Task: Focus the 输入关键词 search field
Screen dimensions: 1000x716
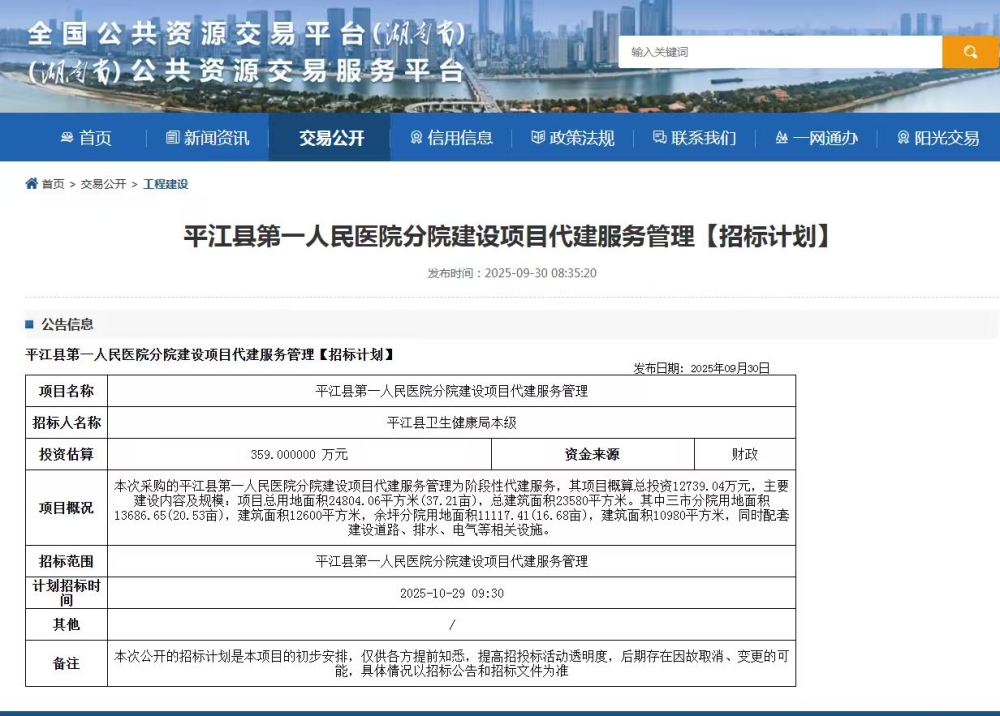Action: pyautogui.click(x=780, y=52)
